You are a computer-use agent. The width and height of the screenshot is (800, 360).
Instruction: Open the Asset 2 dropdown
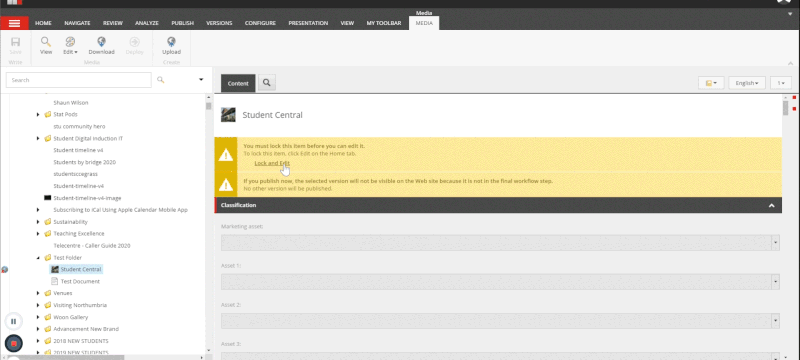click(x=776, y=321)
